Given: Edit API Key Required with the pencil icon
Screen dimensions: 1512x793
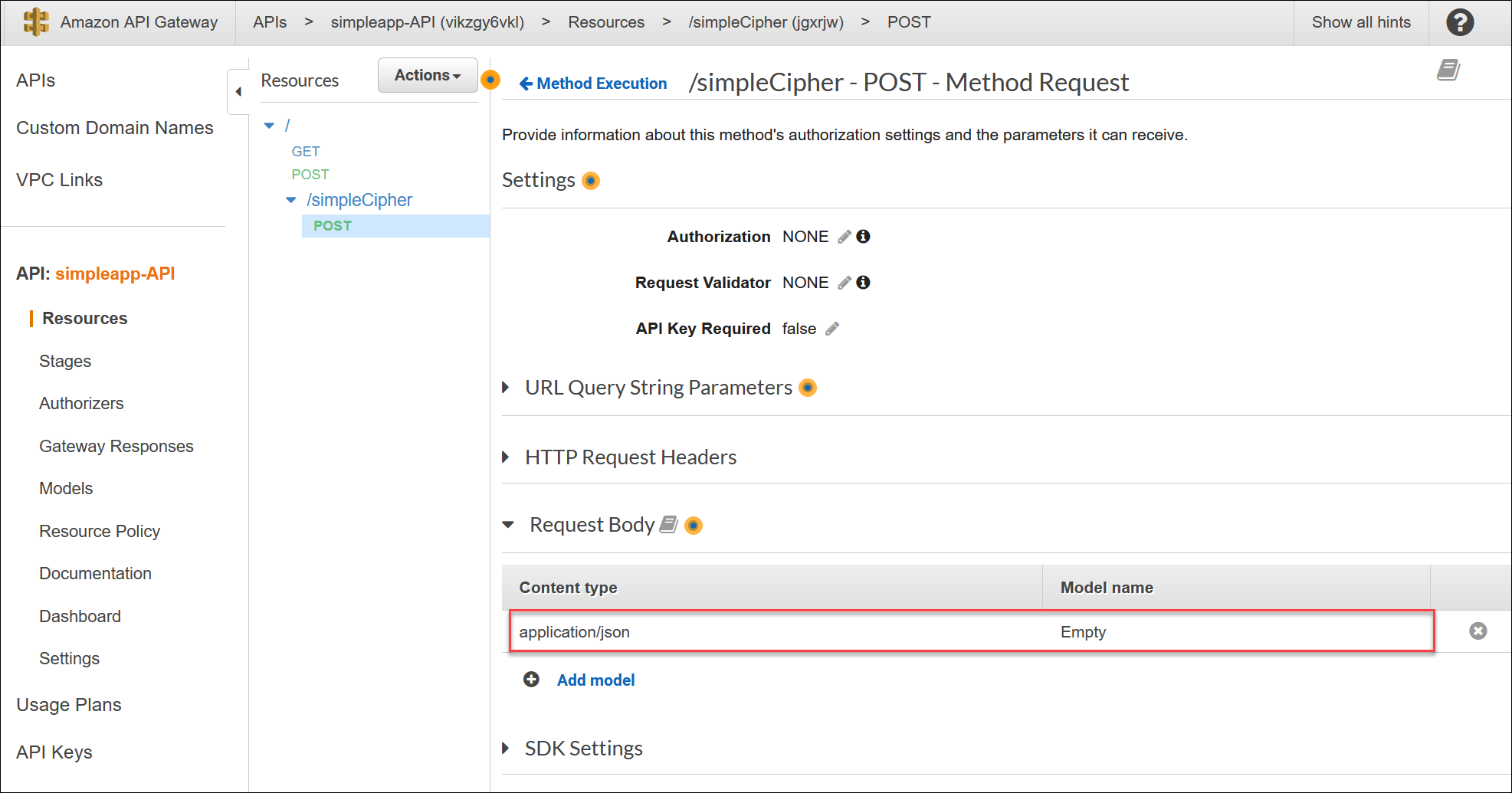Looking at the screenshot, I should click(832, 329).
